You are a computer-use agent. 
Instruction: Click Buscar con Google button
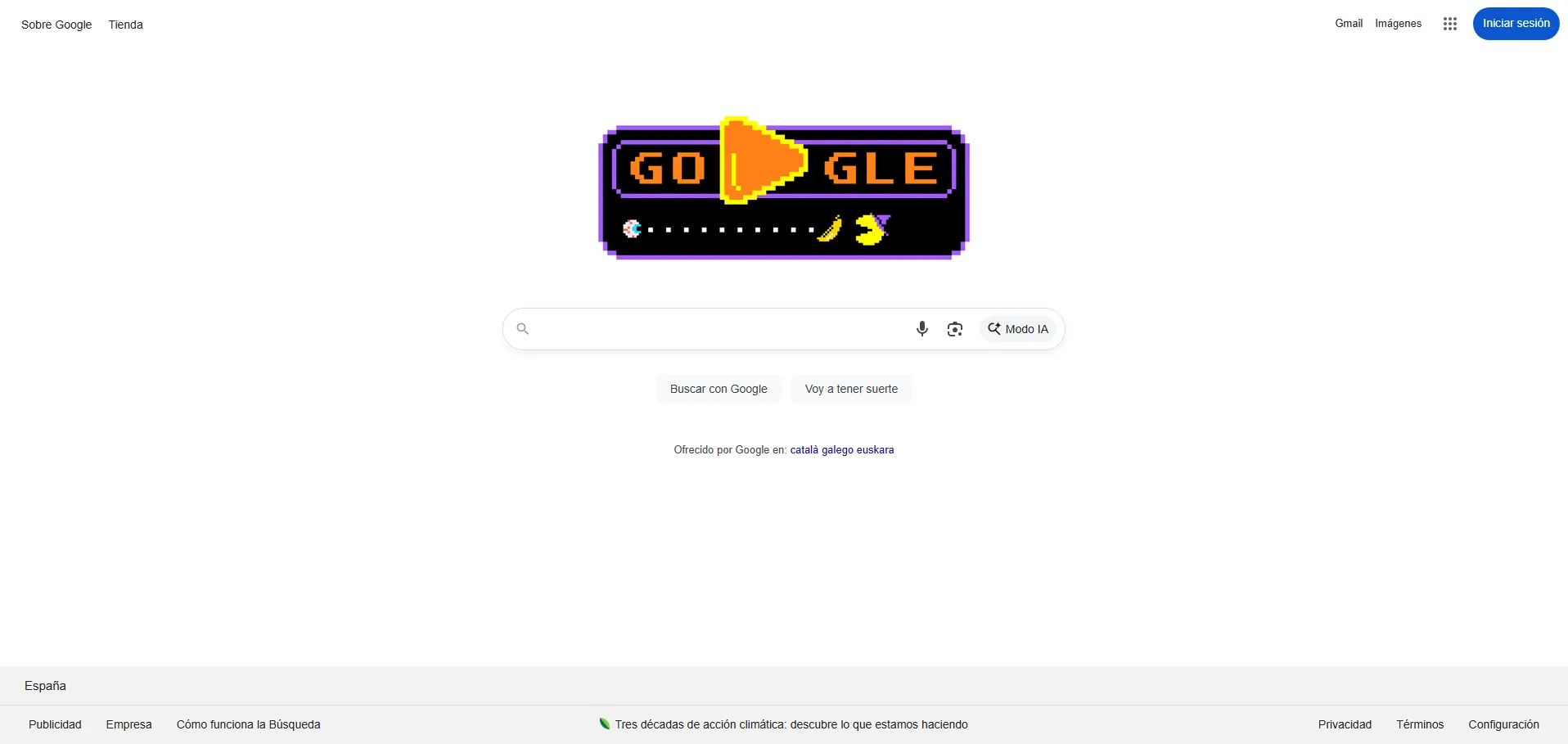point(719,389)
